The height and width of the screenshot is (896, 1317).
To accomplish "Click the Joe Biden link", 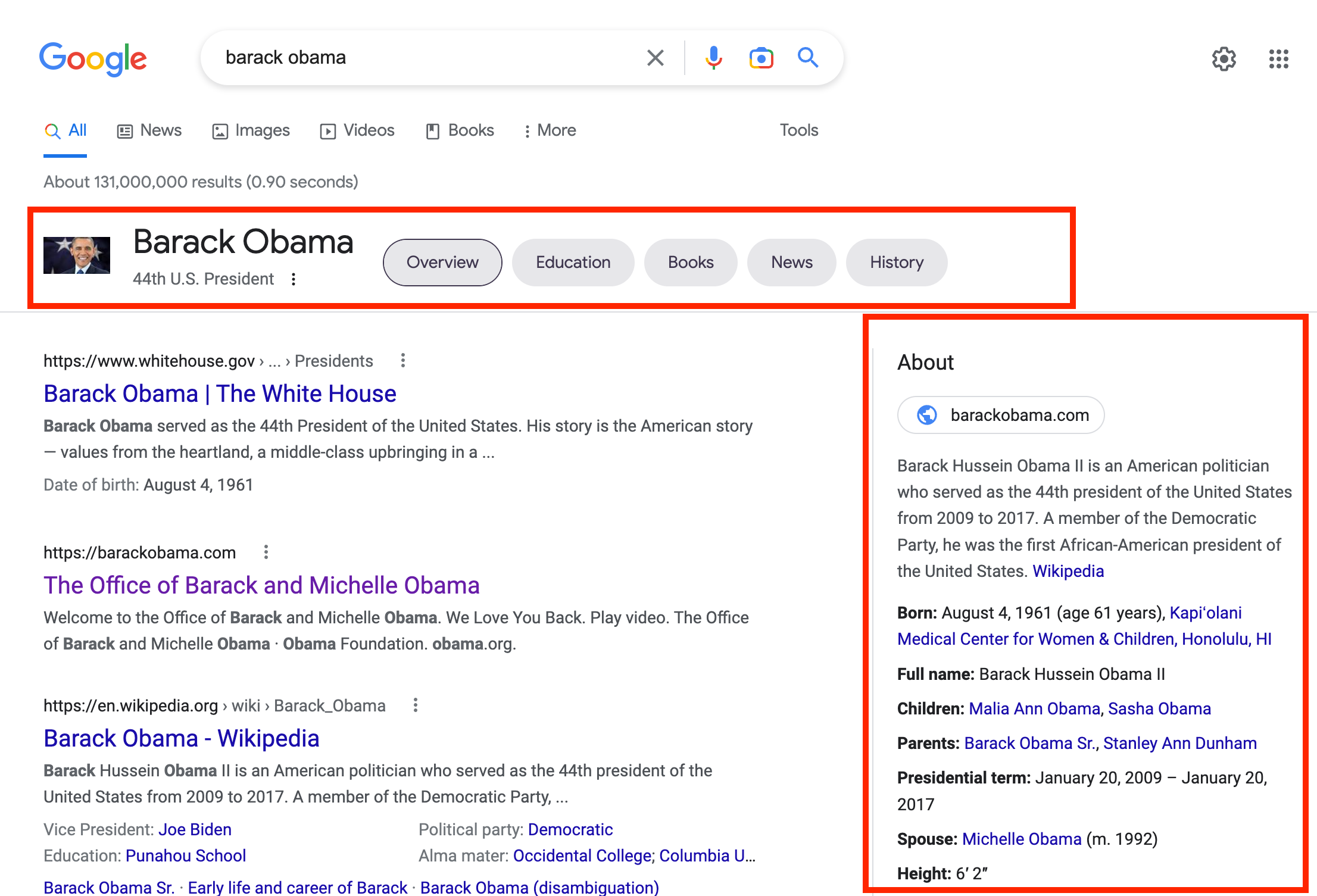I will coord(195,829).
